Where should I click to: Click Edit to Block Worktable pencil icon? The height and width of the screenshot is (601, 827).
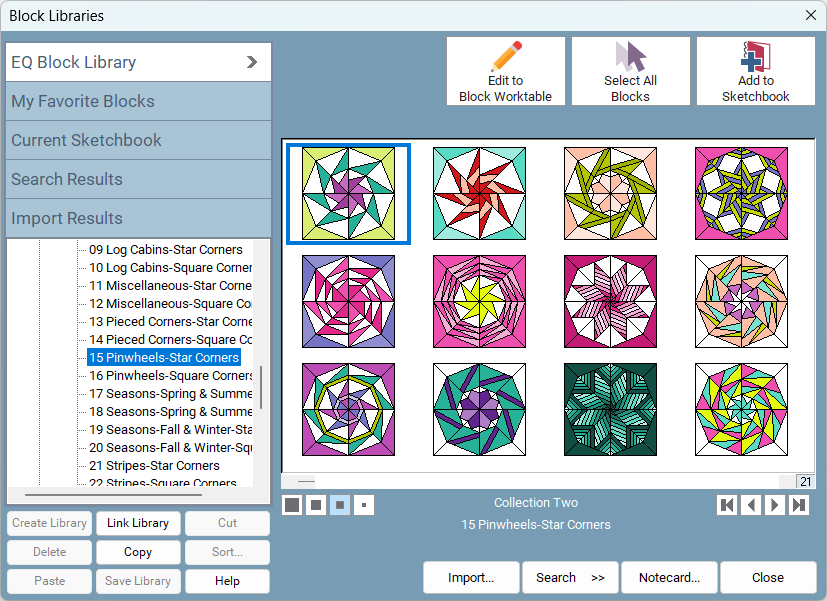pos(506,56)
